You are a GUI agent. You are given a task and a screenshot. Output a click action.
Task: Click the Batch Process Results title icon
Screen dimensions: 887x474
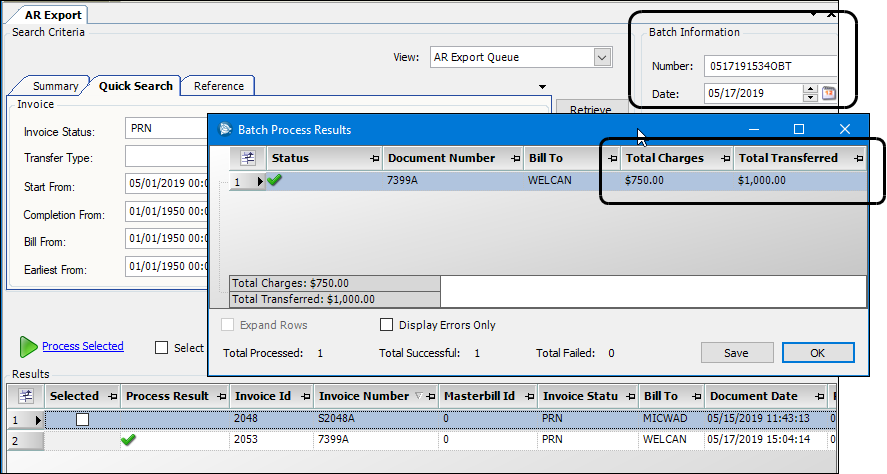(x=224, y=129)
